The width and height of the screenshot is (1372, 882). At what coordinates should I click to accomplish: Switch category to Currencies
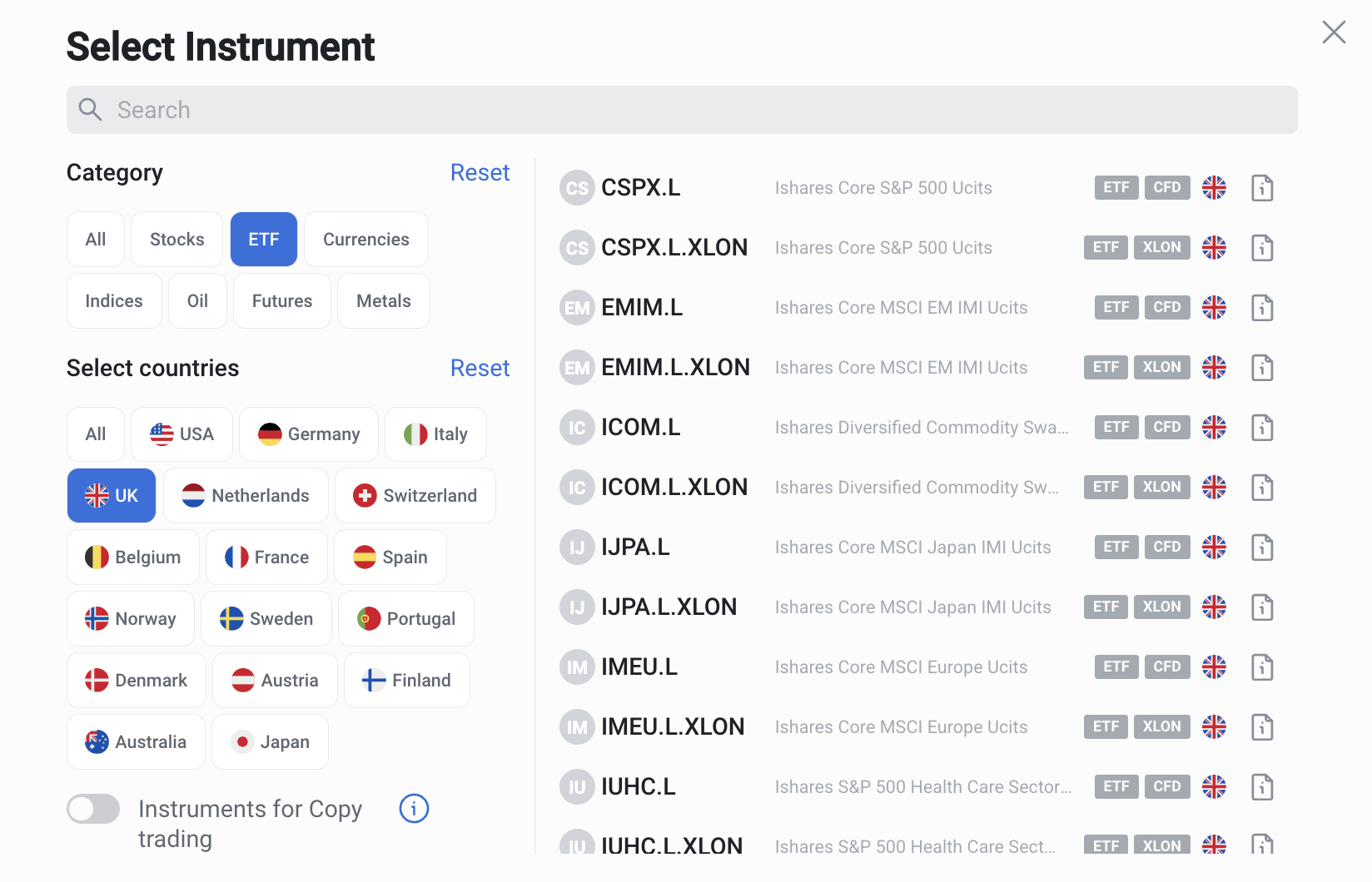(x=366, y=240)
